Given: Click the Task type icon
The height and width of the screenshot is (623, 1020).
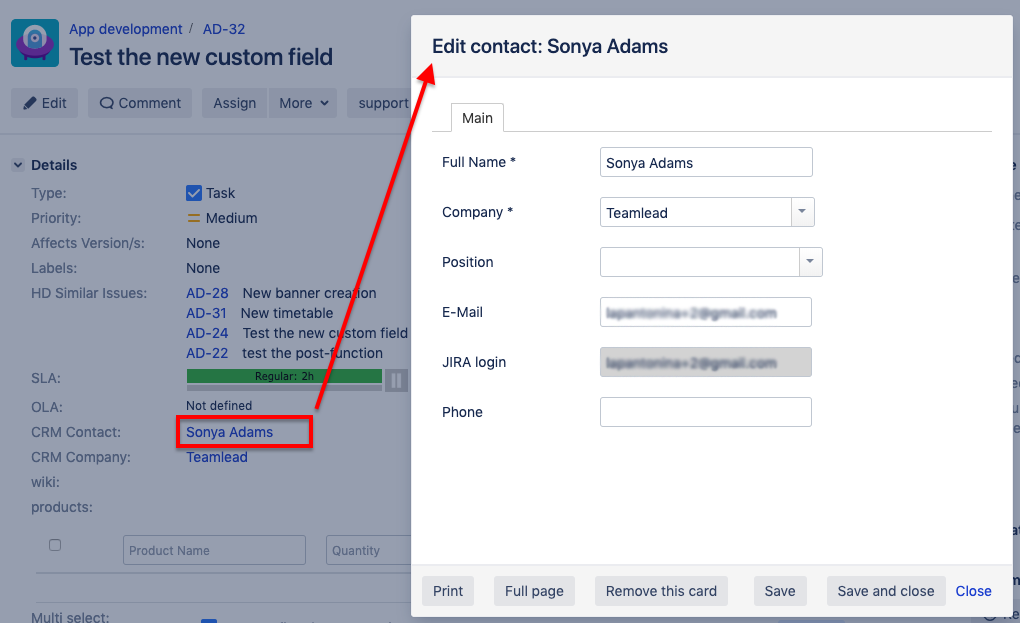Looking at the screenshot, I should [194, 193].
